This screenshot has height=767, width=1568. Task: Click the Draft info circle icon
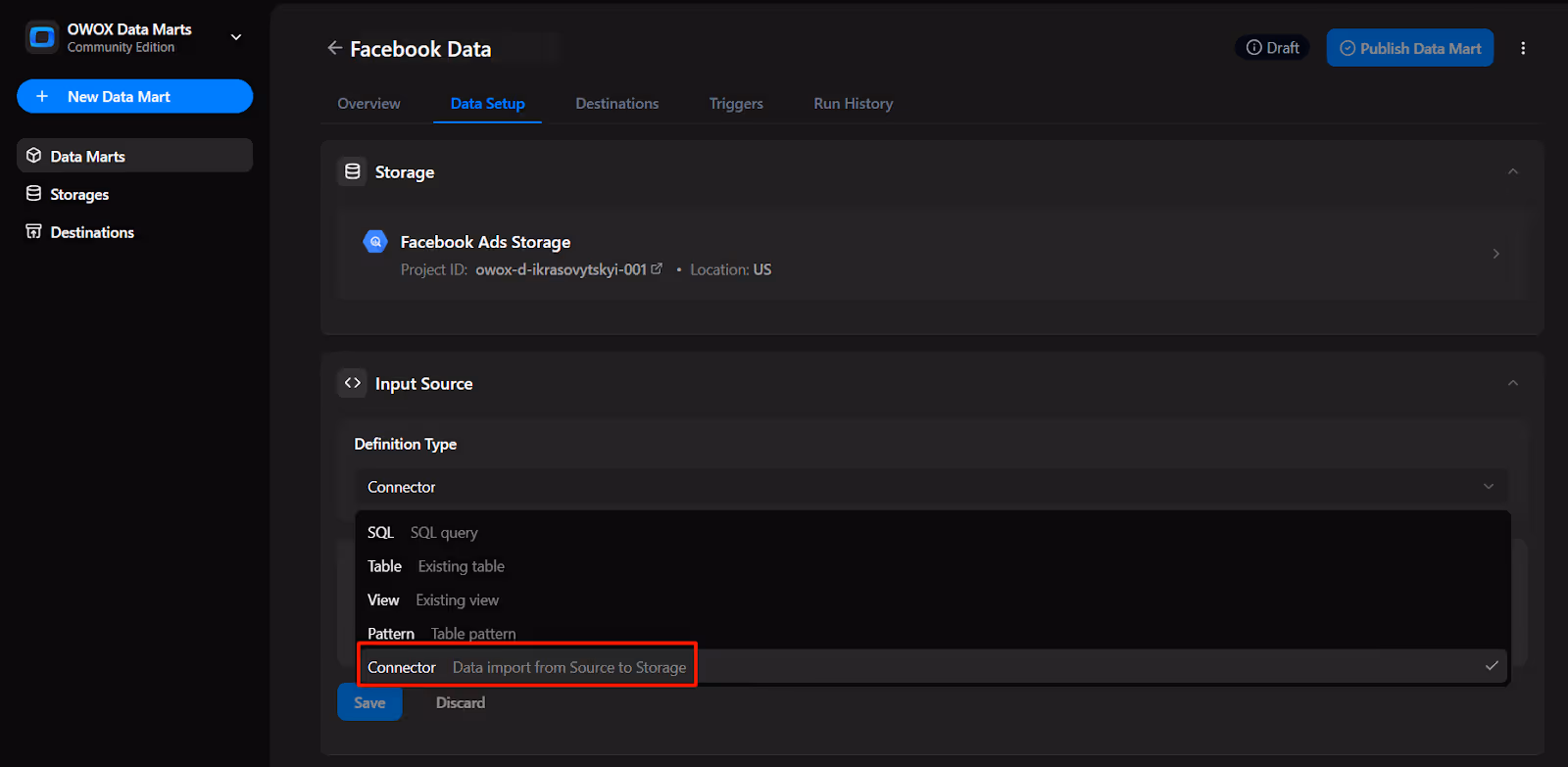point(1253,48)
